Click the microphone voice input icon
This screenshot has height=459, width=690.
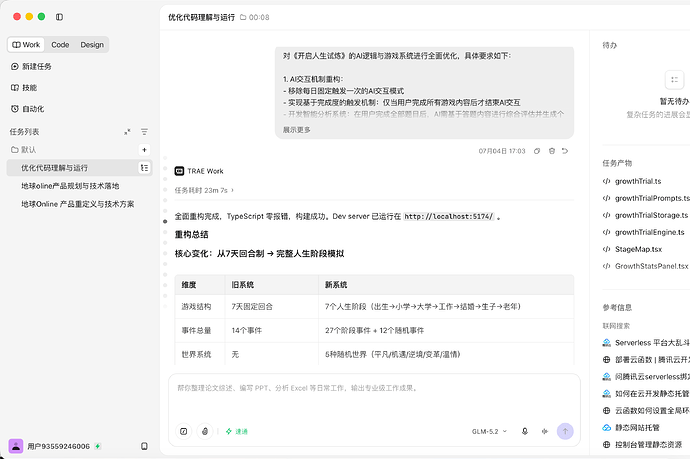tap(525, 431)
